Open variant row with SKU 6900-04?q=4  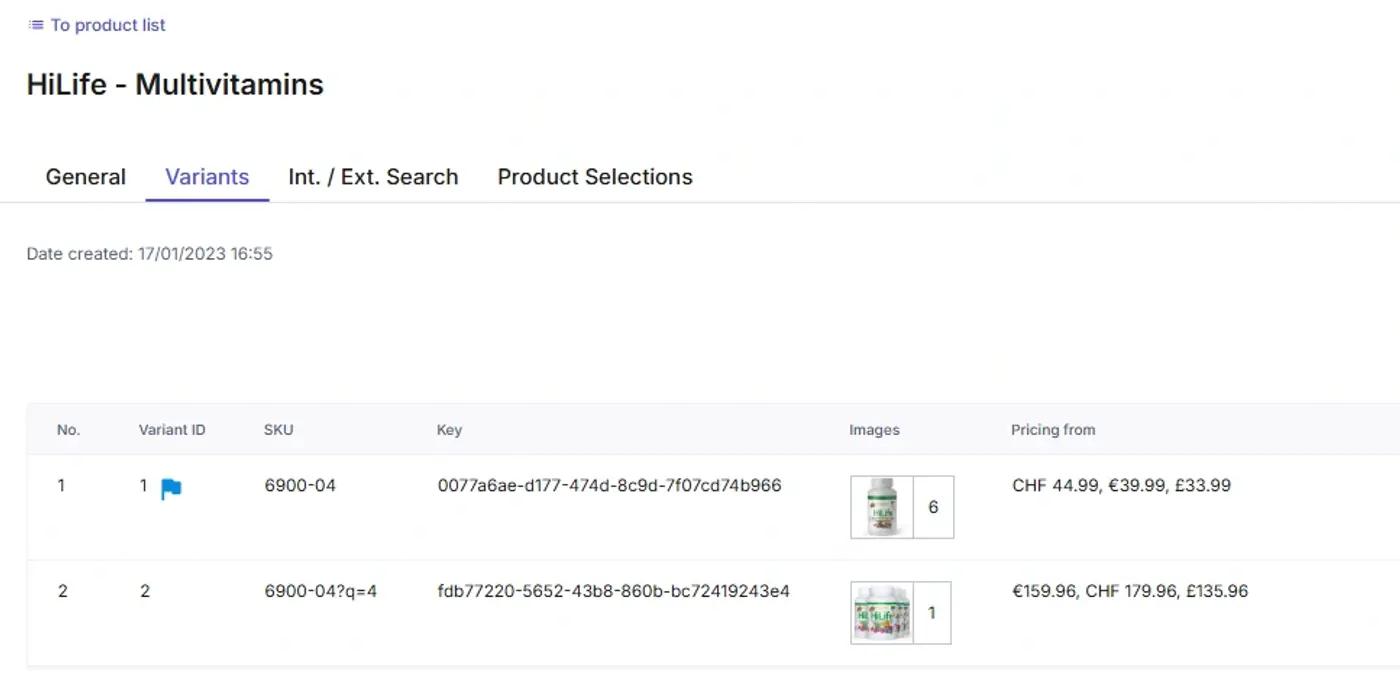coord(713,613)
